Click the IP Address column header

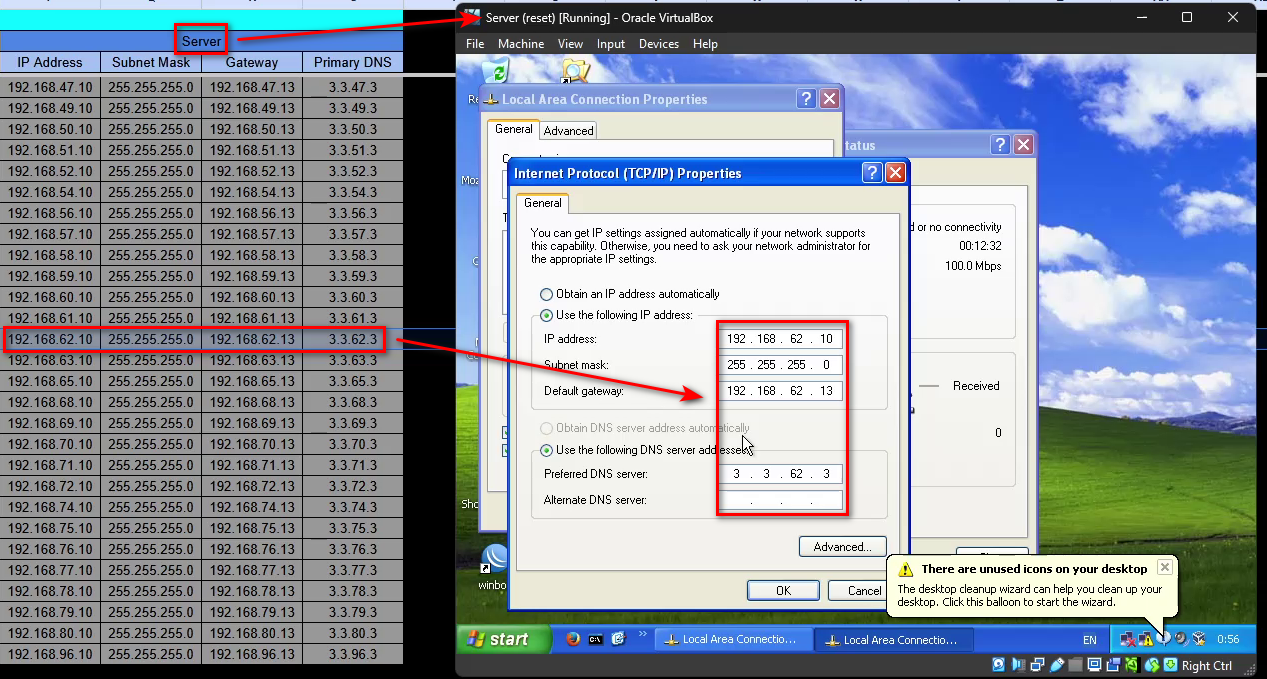coord(50,62)
